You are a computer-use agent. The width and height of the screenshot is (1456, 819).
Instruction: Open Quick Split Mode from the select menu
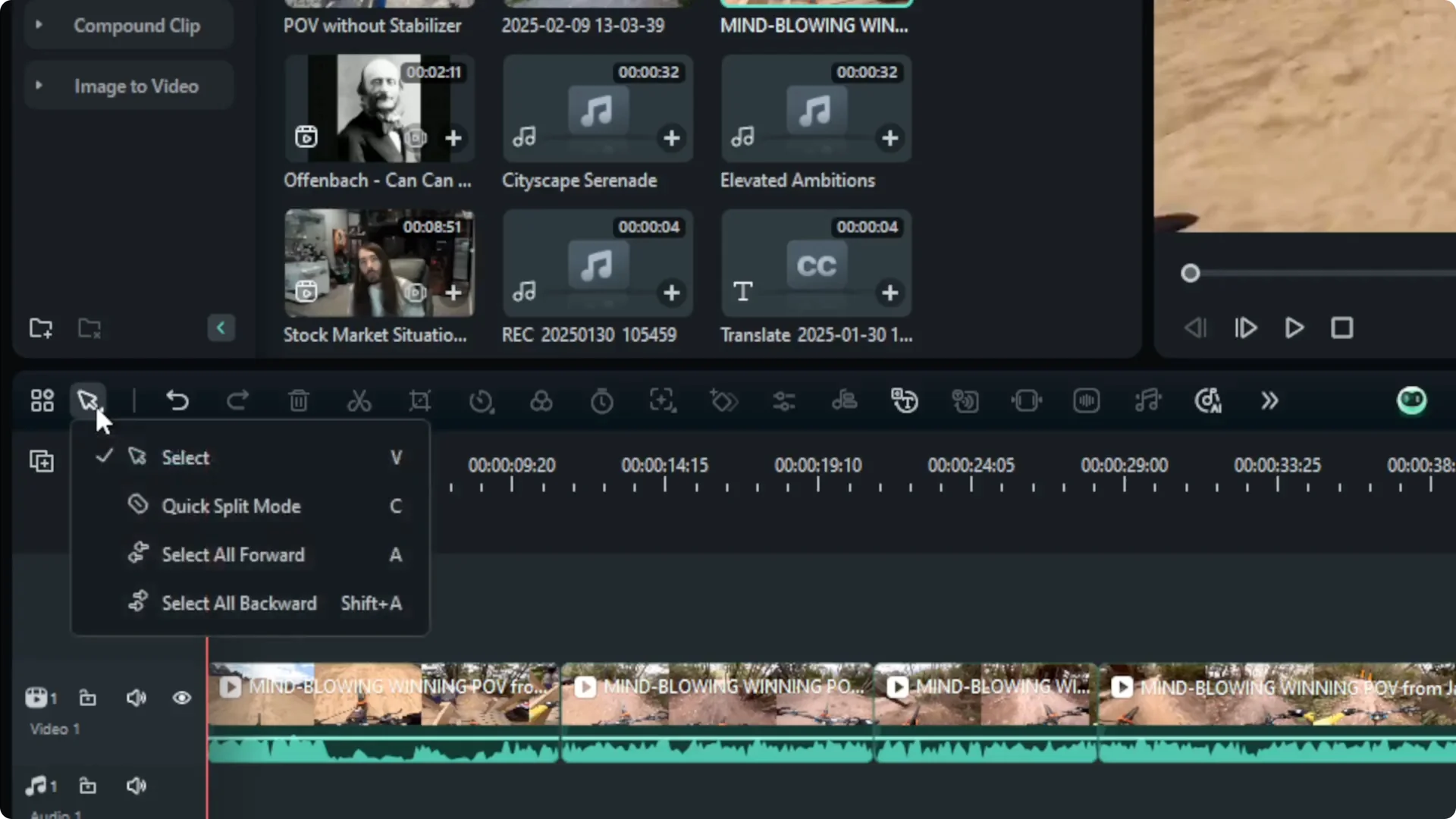(x=231, y=506)
